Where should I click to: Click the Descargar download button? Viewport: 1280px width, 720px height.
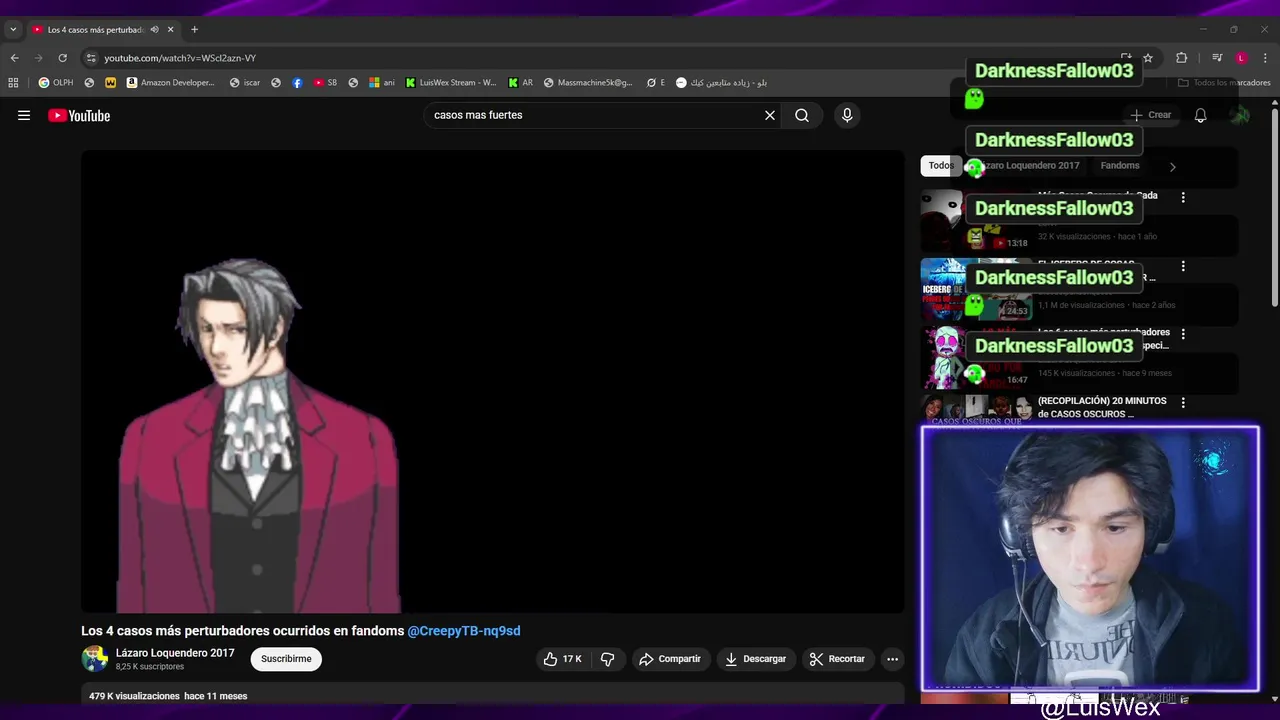tap(756, 659)
